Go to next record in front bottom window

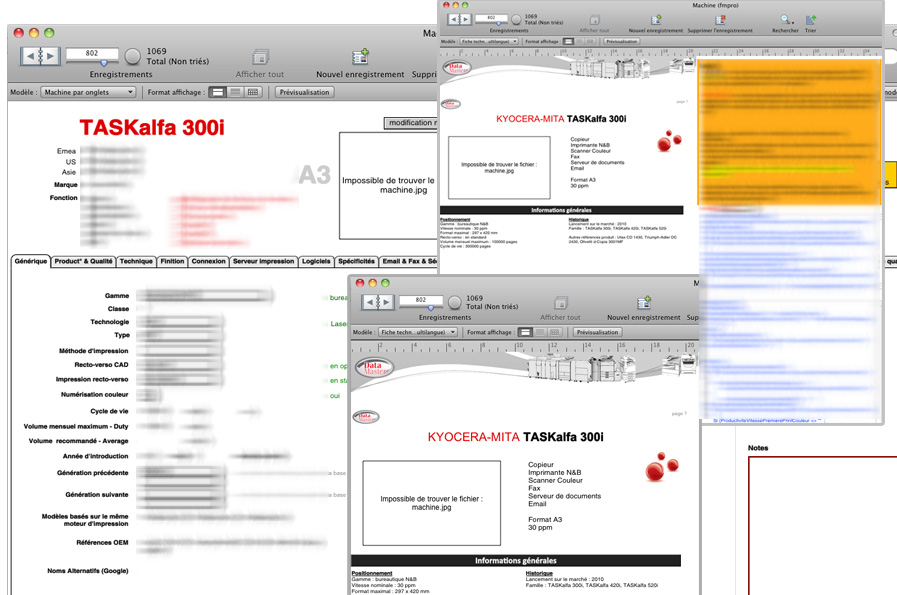coord(386,302)
